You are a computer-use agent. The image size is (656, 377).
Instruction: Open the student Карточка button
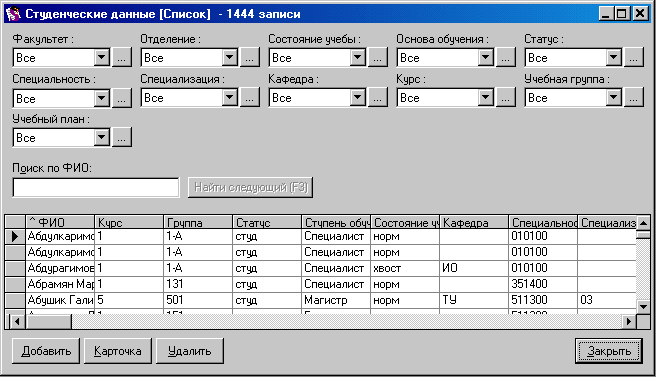[x=118, y=351]
